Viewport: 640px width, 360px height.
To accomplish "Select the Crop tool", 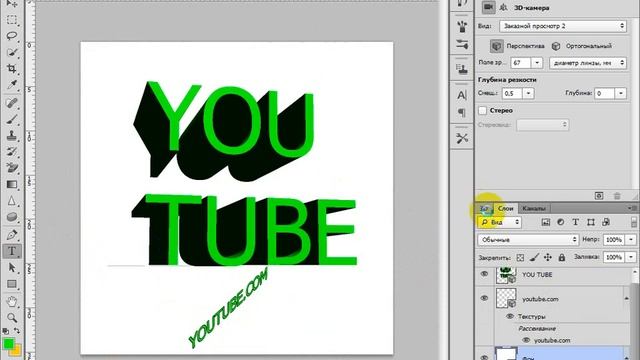I will click(x=12, y=69).
